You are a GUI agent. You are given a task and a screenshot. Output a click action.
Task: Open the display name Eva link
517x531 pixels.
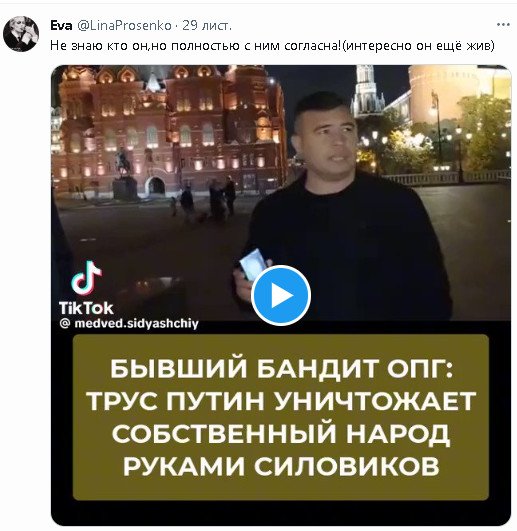click(x=61, y=25)
